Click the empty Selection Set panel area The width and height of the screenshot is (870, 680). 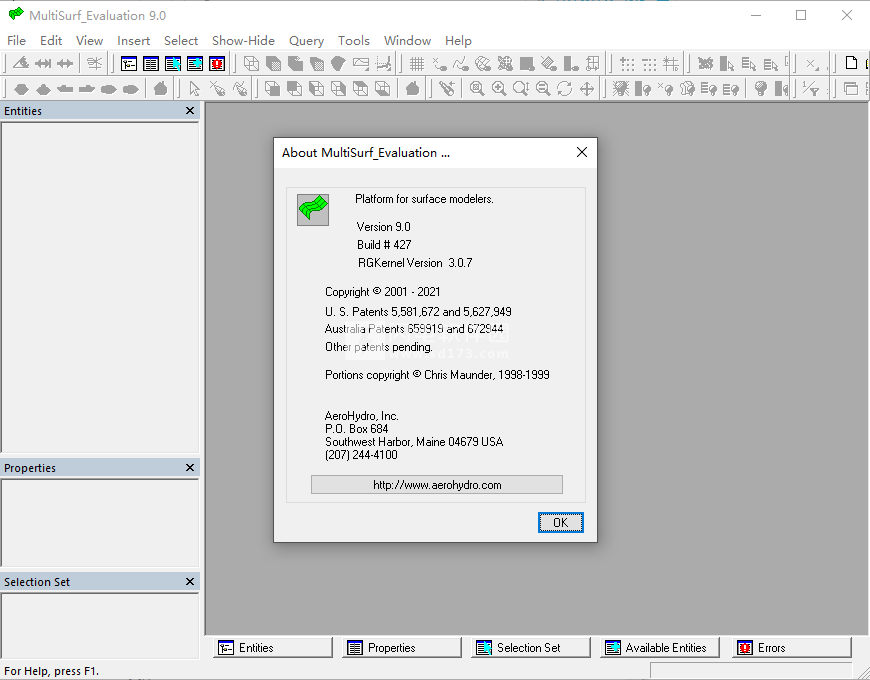(100, 625)
